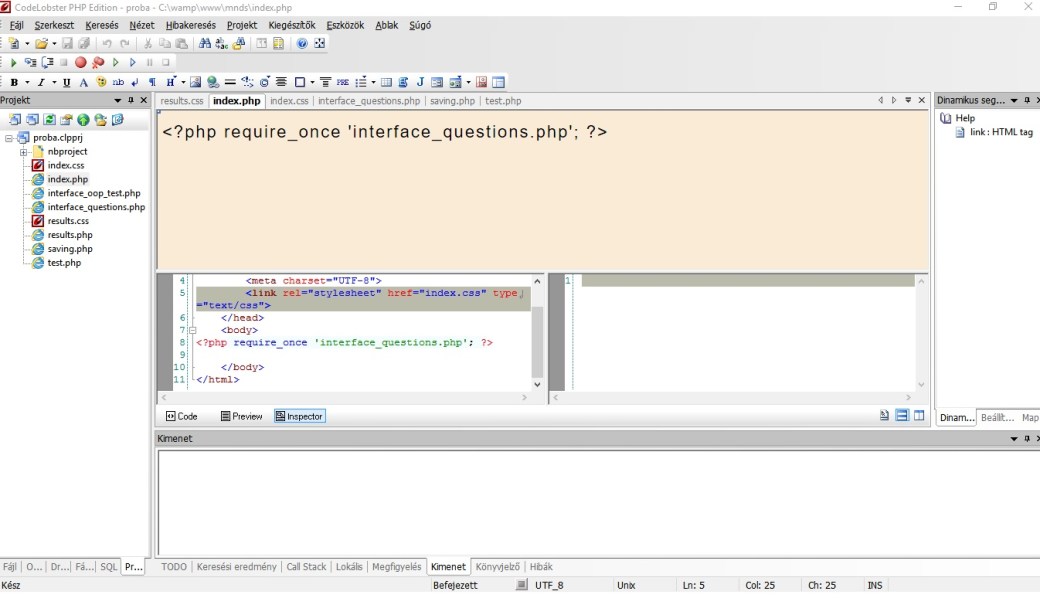Image resolution: width=1040 pixels, height=598 pixels.
Task: Switch to Inspector view mode
Action: click(300, 416)
